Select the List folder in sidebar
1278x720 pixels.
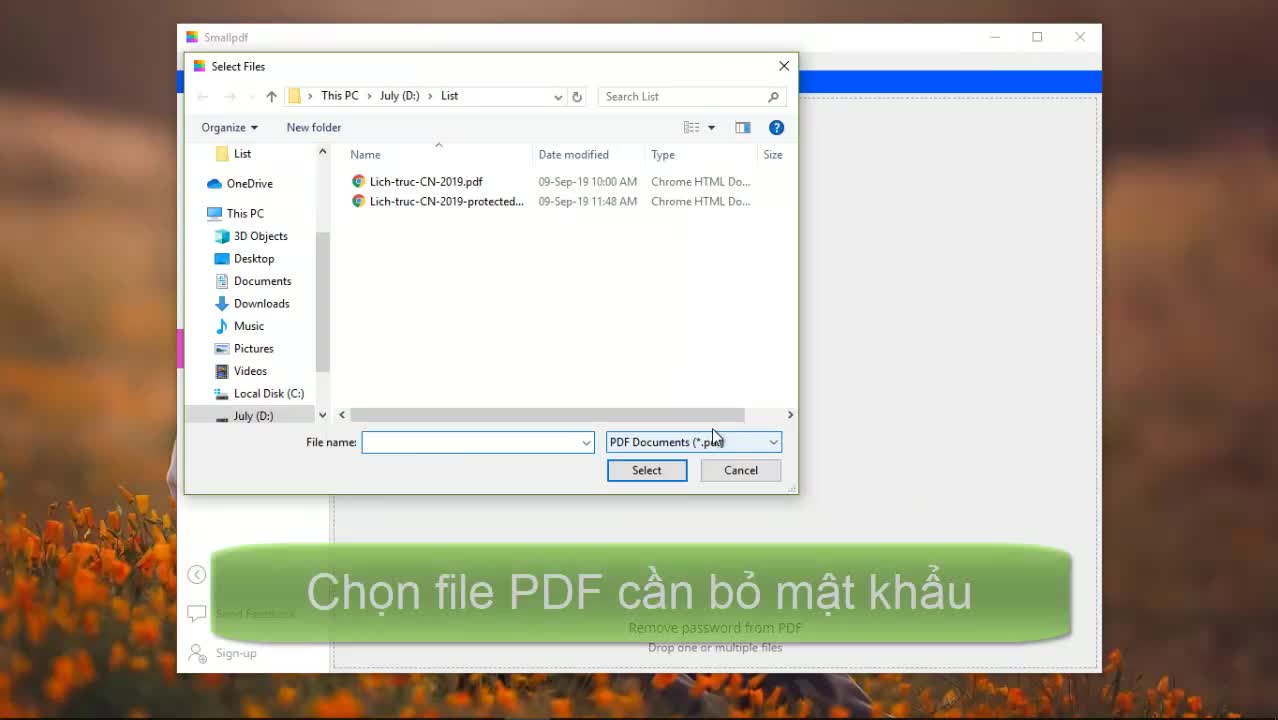click(x=242, y=154)
